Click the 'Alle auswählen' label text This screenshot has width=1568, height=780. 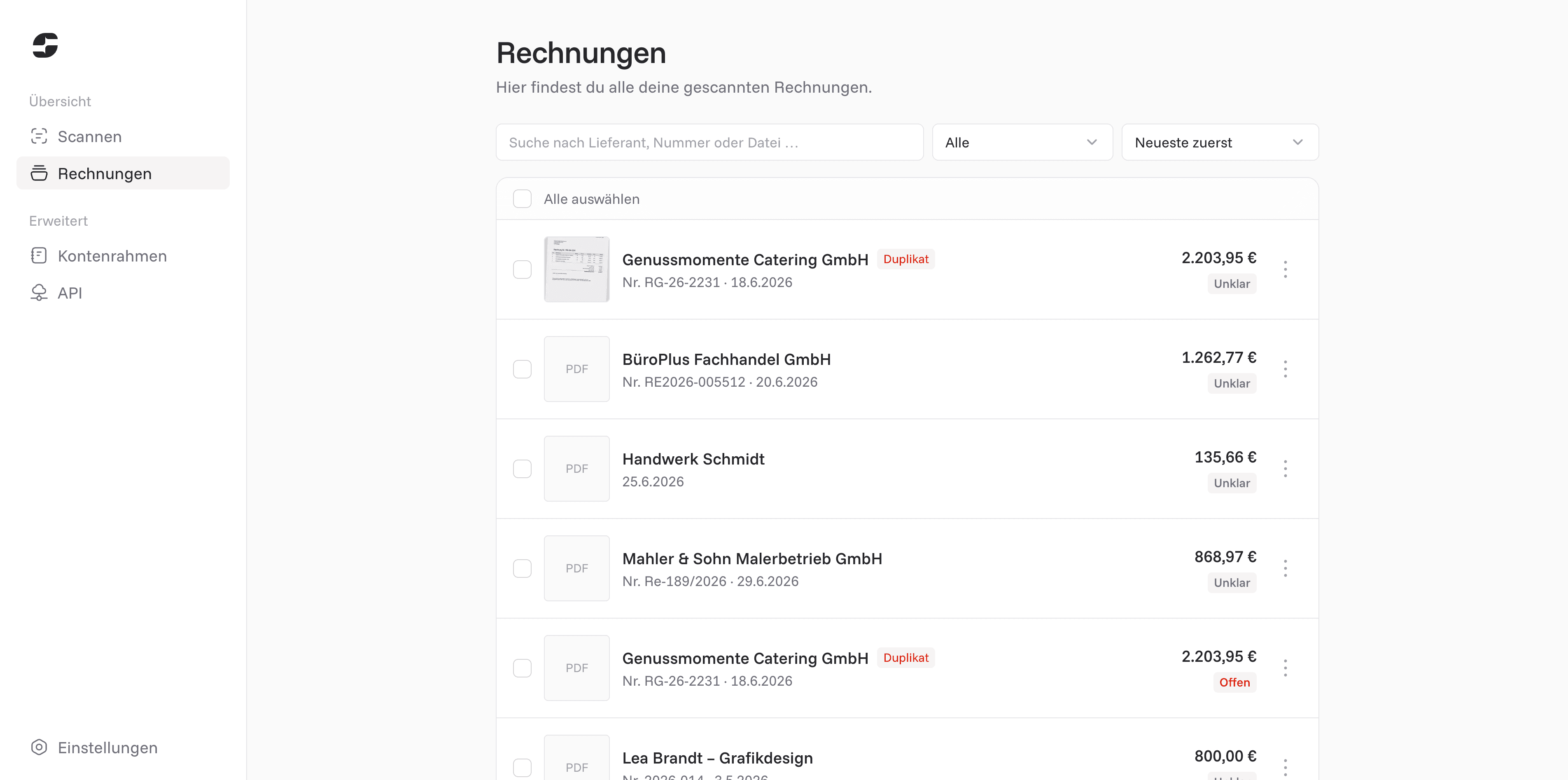click(x=592, y=199)
